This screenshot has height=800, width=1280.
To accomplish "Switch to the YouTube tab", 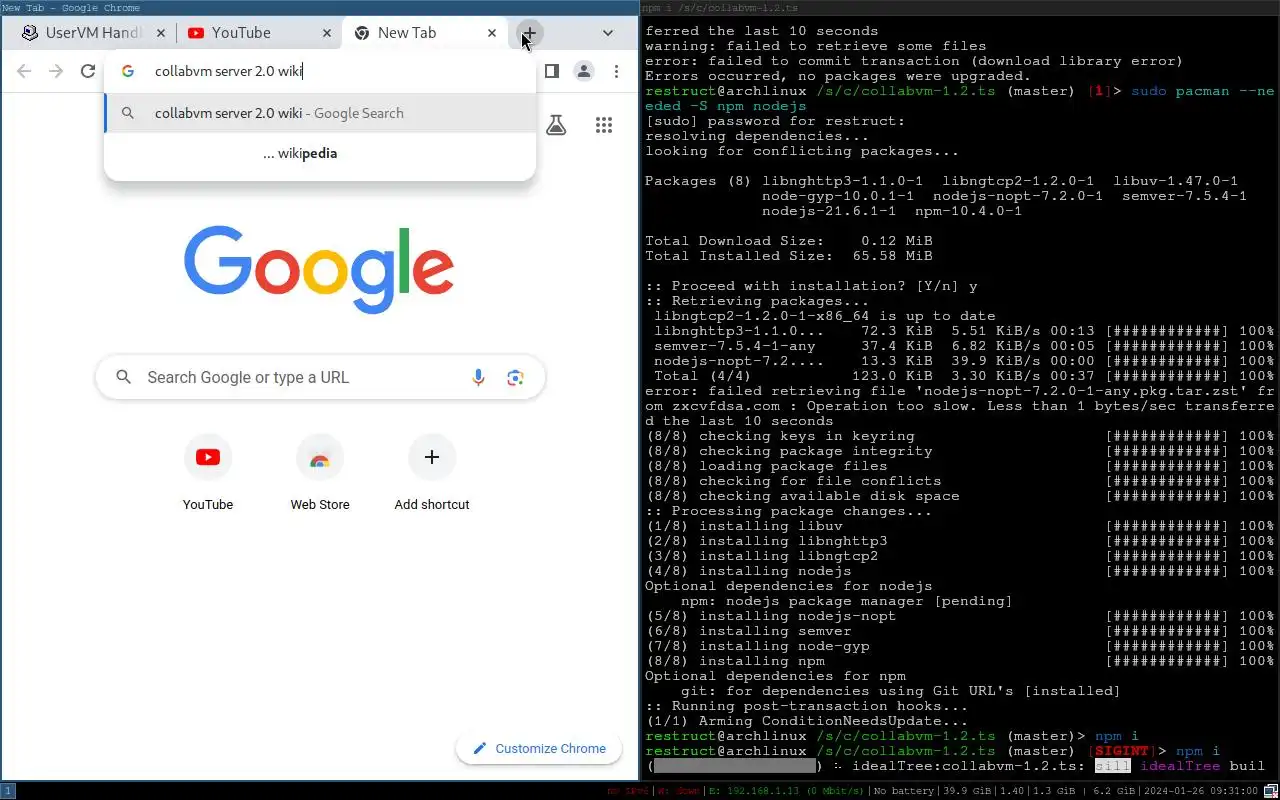I will 259,33.
